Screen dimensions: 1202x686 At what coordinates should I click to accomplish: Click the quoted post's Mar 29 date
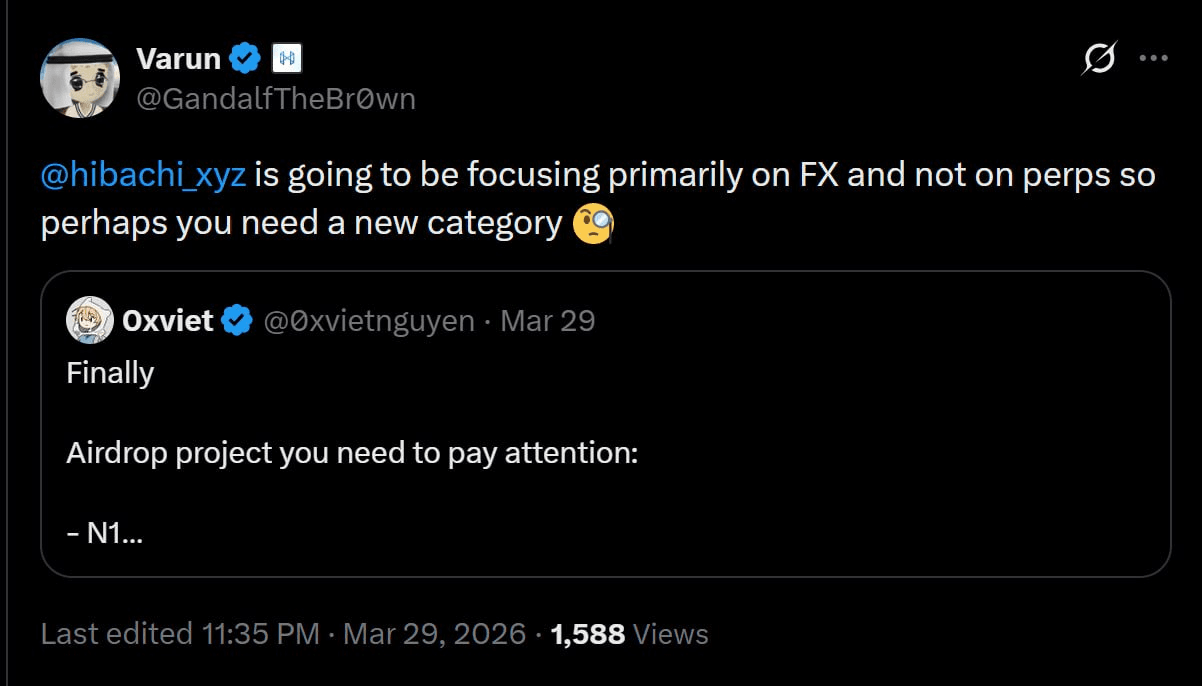[x=547, y=321]
